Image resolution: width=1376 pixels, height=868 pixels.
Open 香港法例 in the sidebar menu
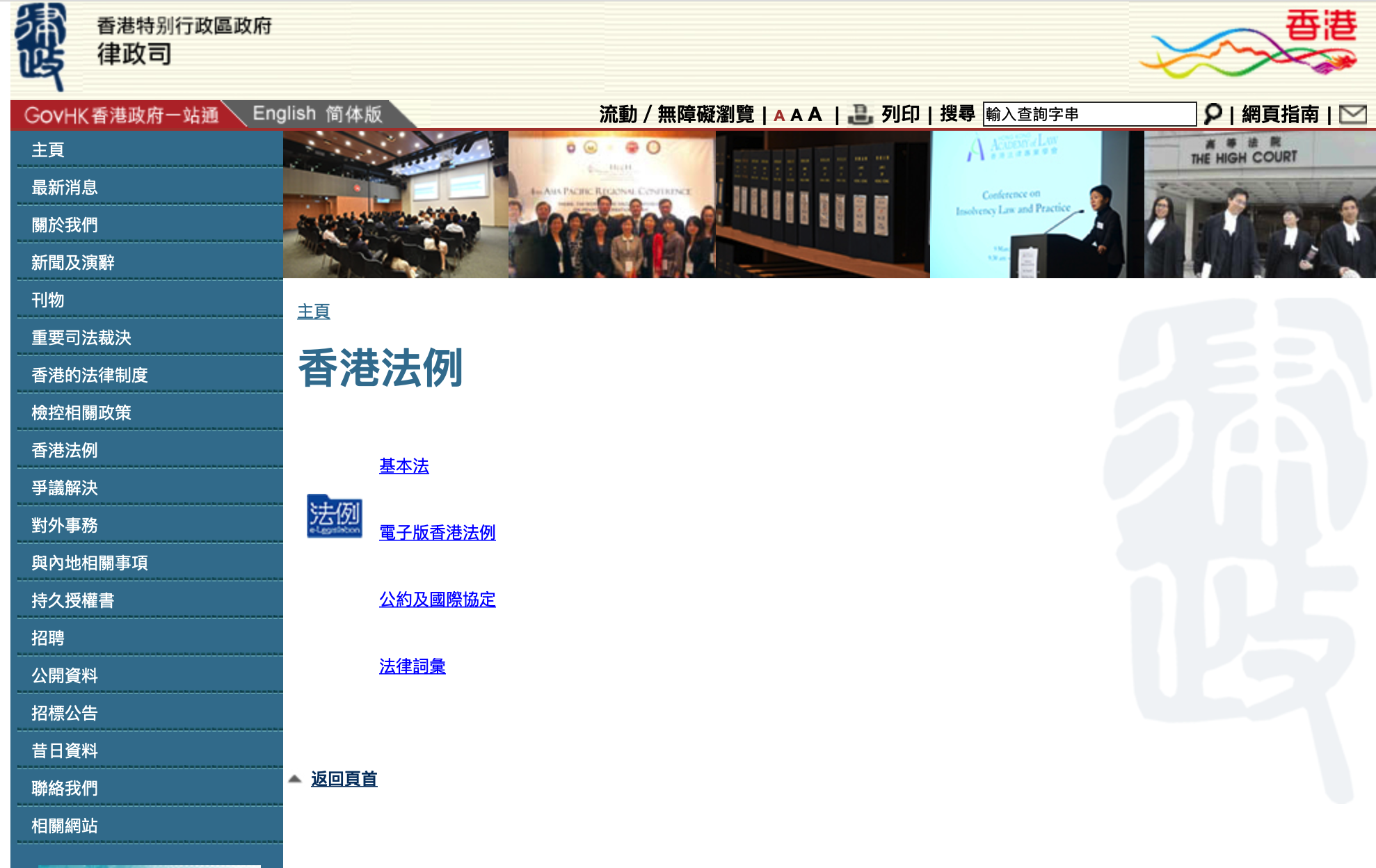point(65,451)
